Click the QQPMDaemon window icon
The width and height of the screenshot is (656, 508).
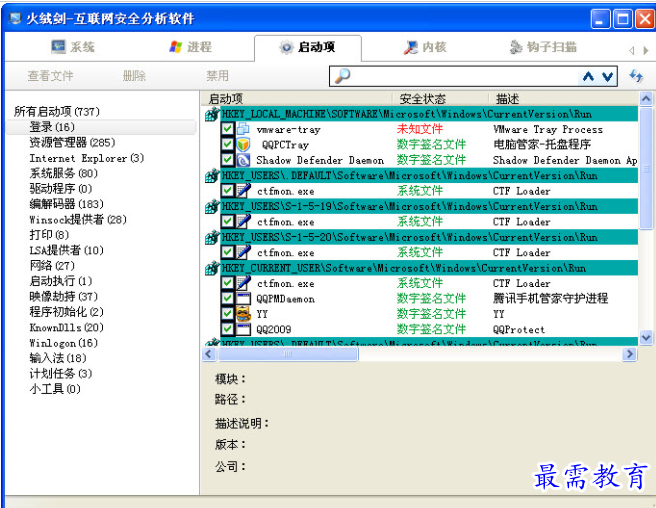(243, 298)
